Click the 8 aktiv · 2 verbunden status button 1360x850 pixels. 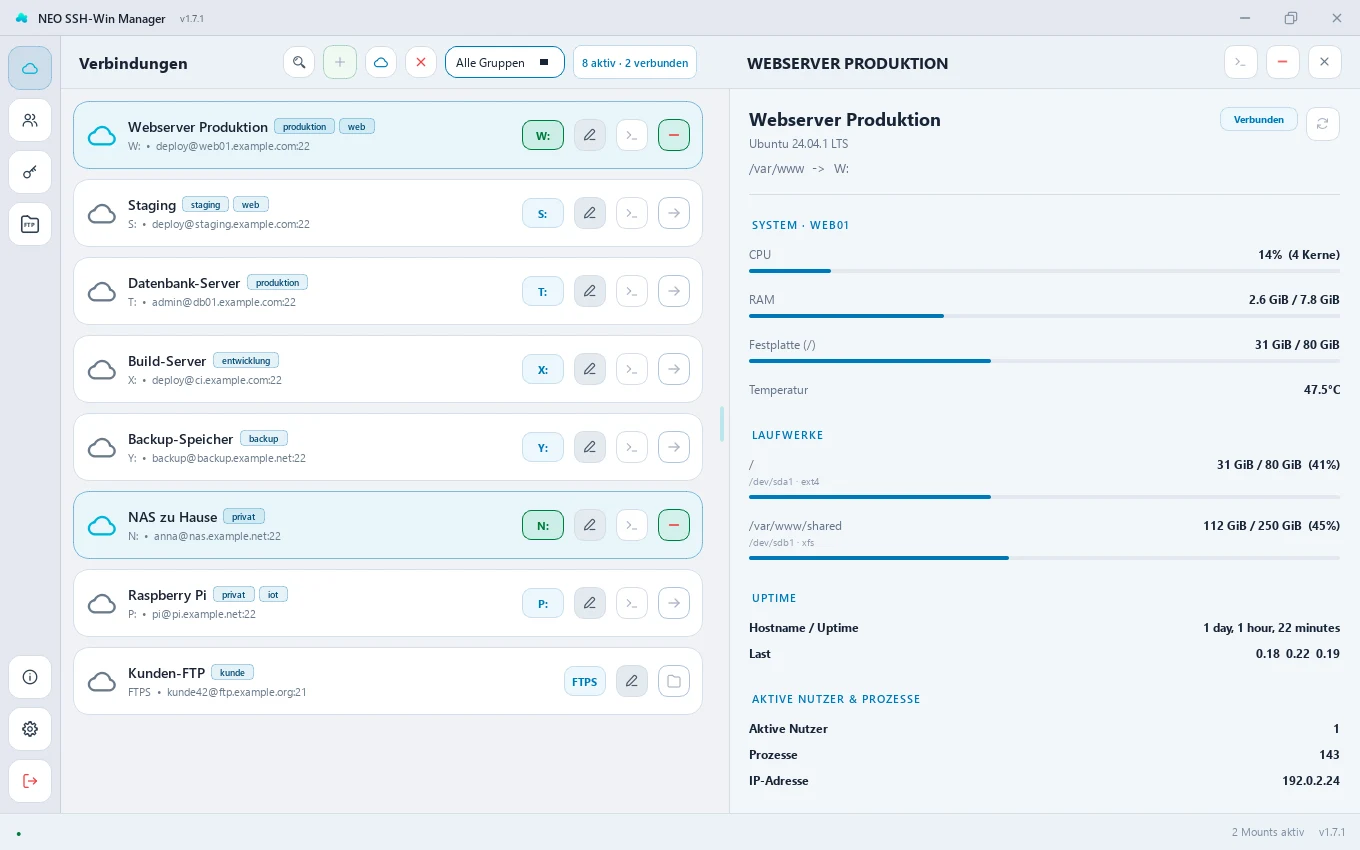635,62
